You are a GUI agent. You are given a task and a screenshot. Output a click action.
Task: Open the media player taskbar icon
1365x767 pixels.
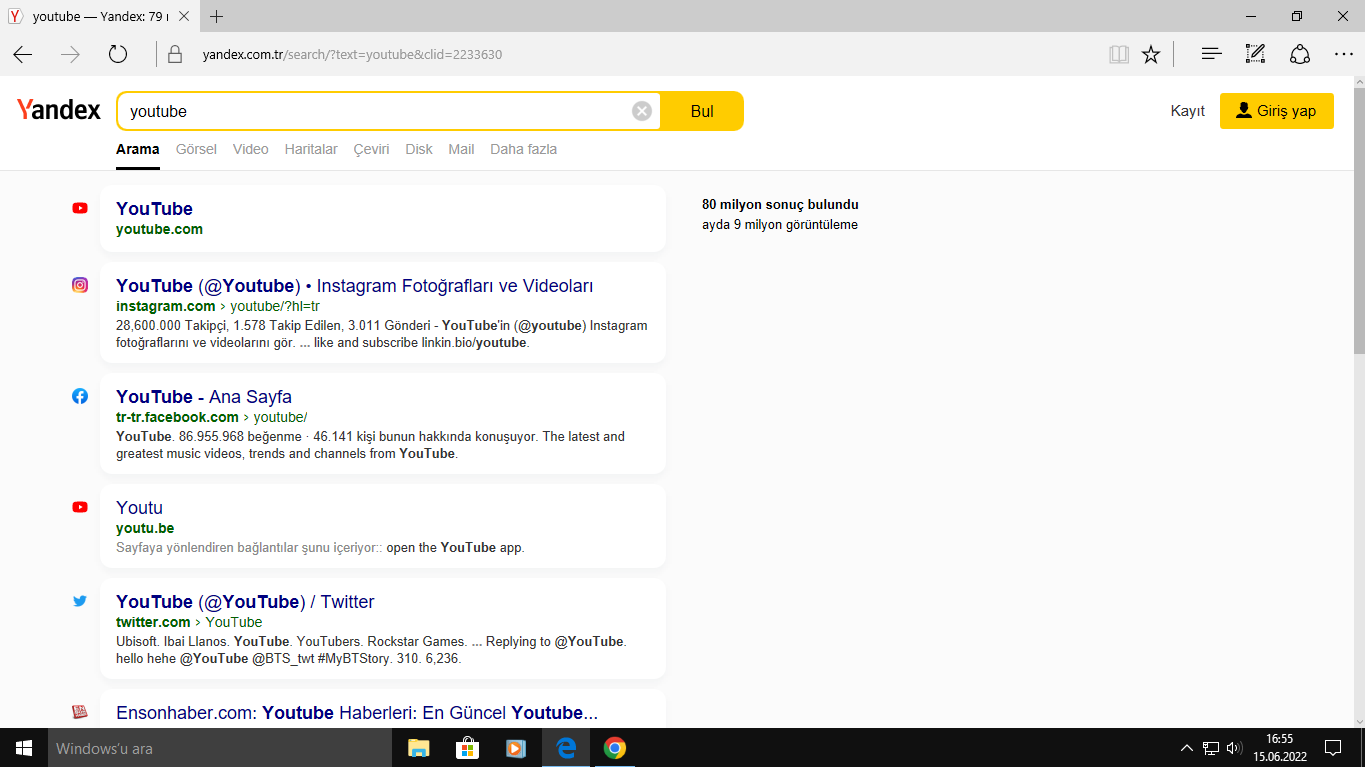516,748
